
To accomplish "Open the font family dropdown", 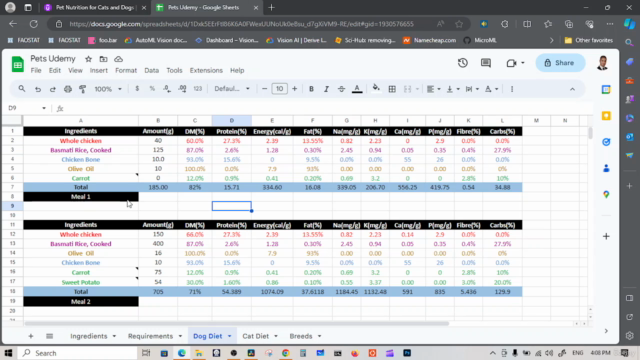I will pos(232,89).
